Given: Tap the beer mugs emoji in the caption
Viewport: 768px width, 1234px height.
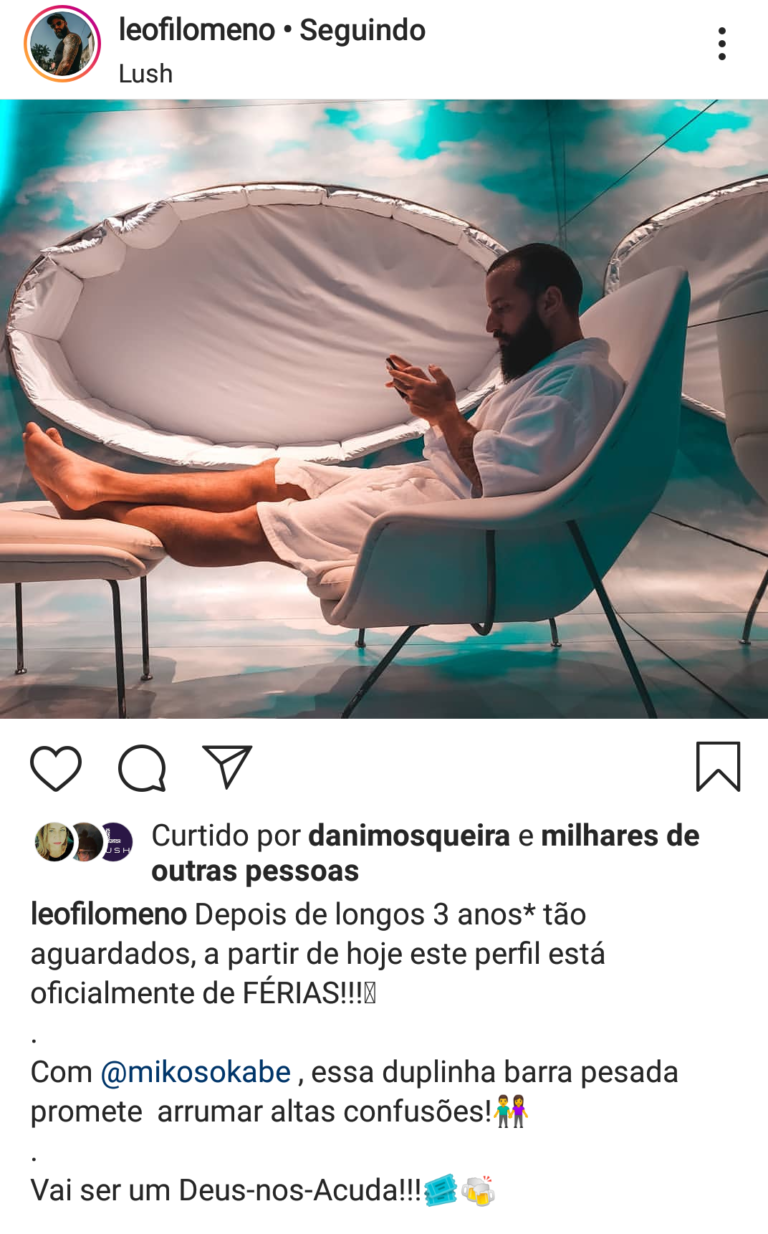Looking at the screenshot, I should tap(479, 1191).
